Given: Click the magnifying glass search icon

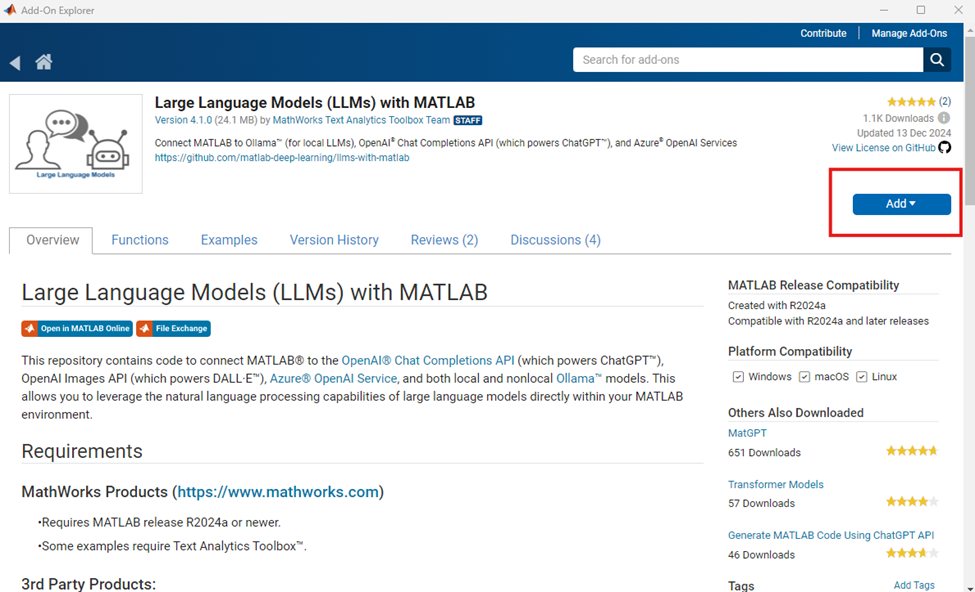Looking at the screenshot, I should [x=937, y=60].
